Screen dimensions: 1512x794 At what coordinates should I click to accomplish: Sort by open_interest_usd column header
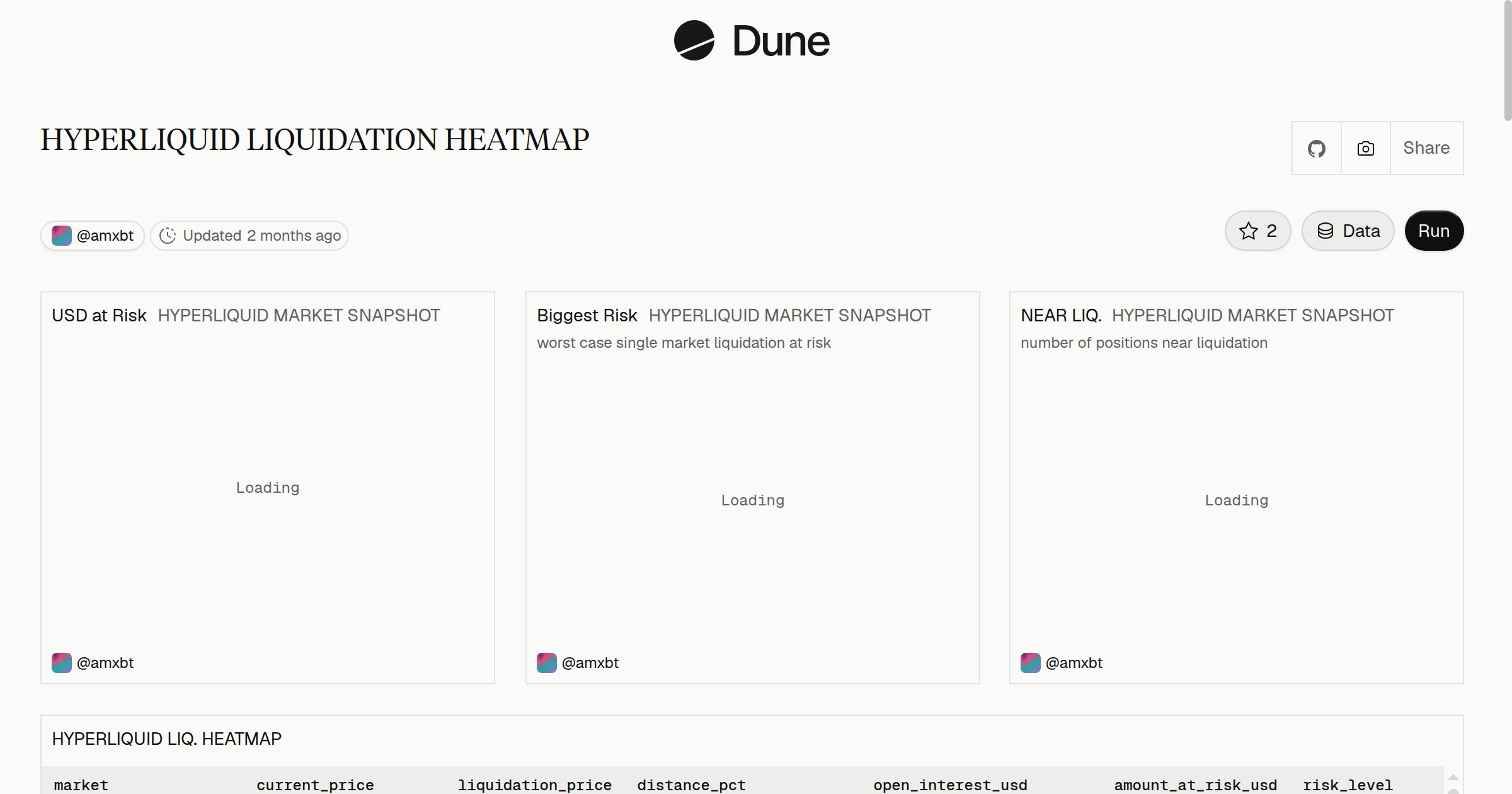click(950, 785)
